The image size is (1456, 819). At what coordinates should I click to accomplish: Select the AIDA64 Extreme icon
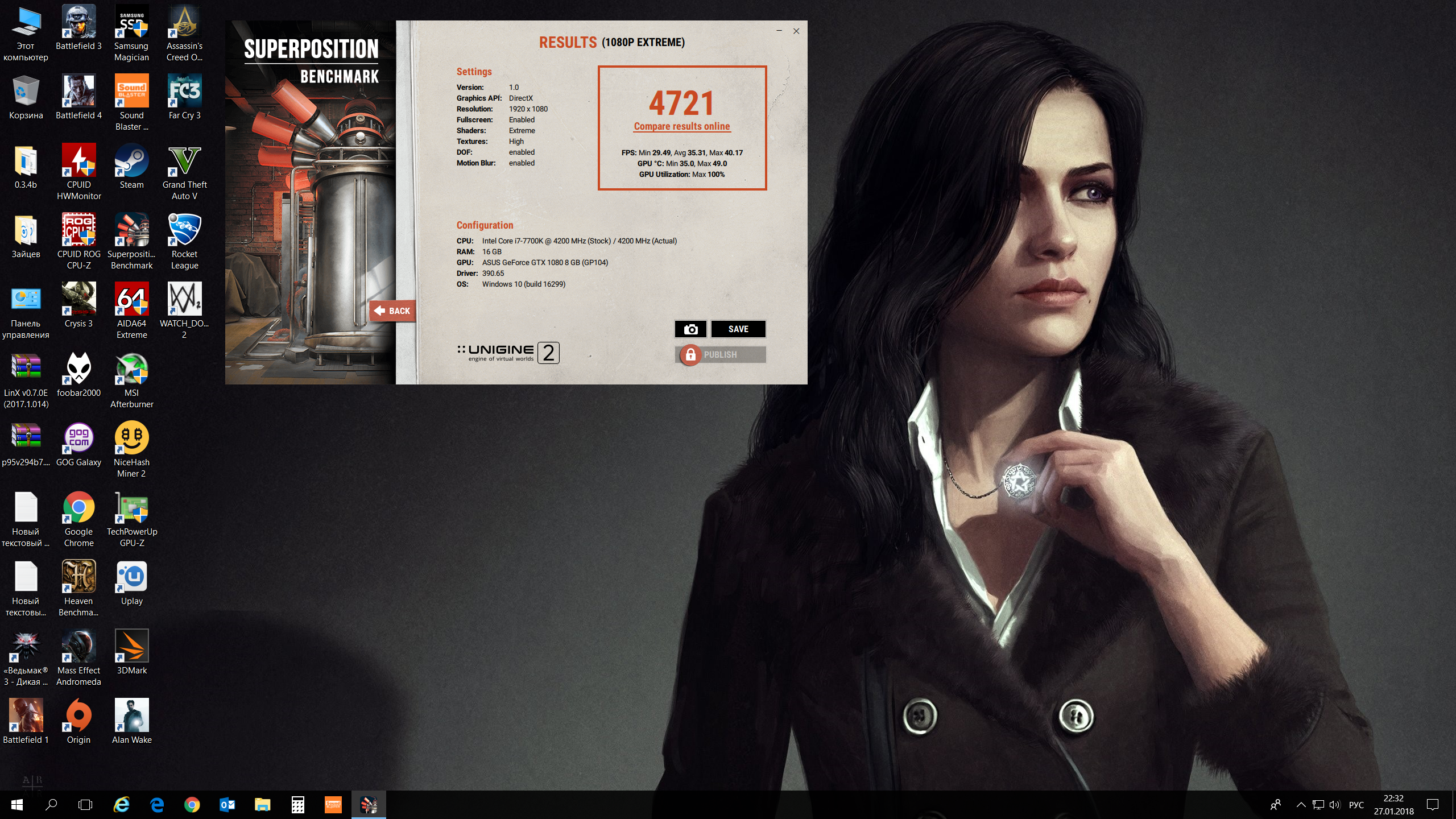[x=131, y=311]
